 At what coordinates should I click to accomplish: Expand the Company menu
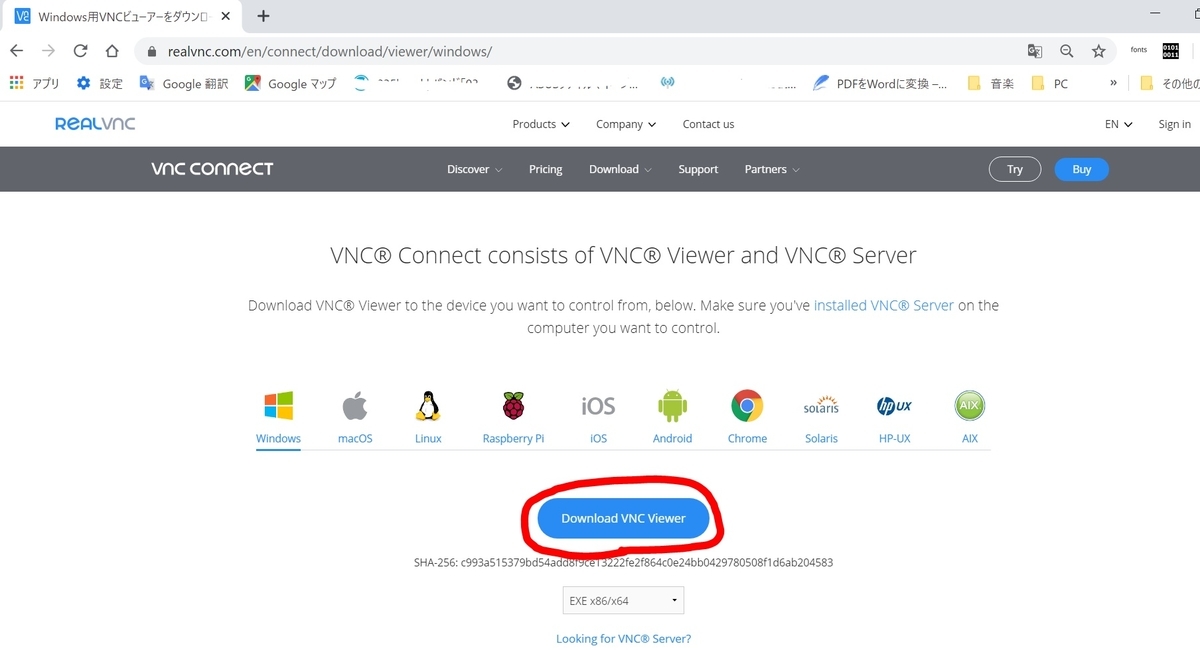click(x=626, y=124)
